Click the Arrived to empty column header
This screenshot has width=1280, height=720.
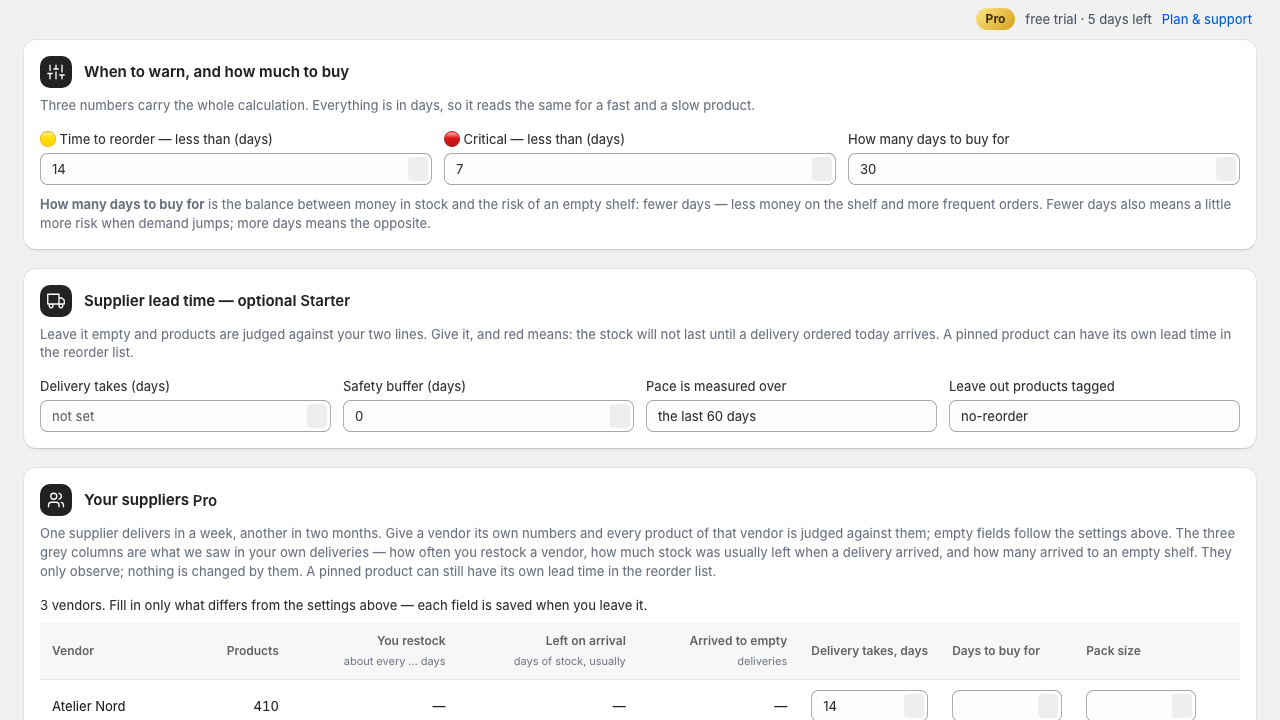tap(738, 641)
